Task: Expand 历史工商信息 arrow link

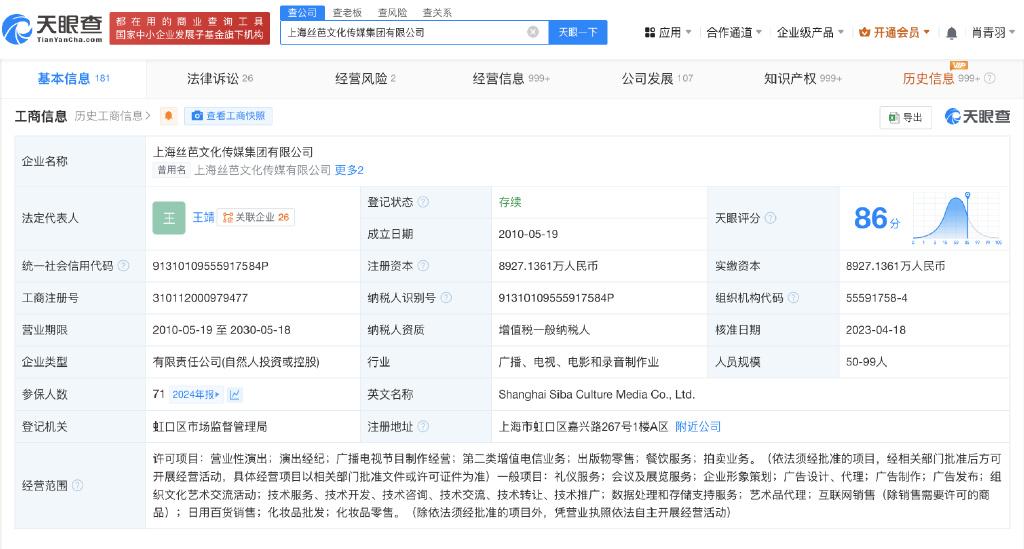Action: pos(112,116)
